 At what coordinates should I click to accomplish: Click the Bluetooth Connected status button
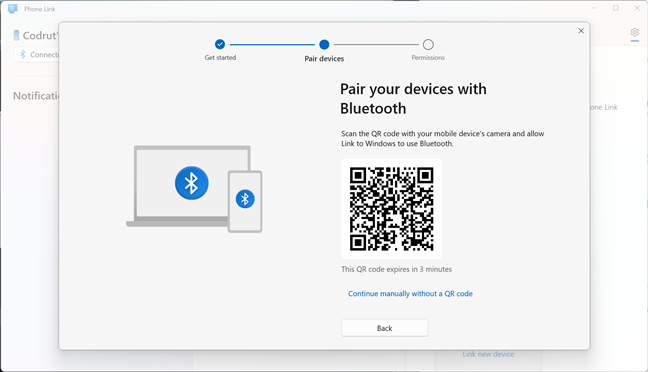click(x=37, y=55)
